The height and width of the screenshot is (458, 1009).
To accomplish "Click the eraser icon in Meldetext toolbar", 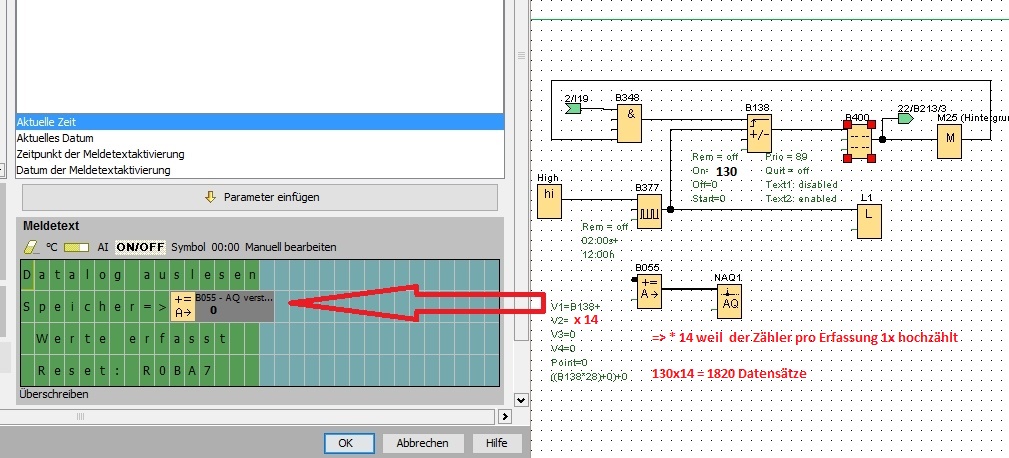I will 30,246.
